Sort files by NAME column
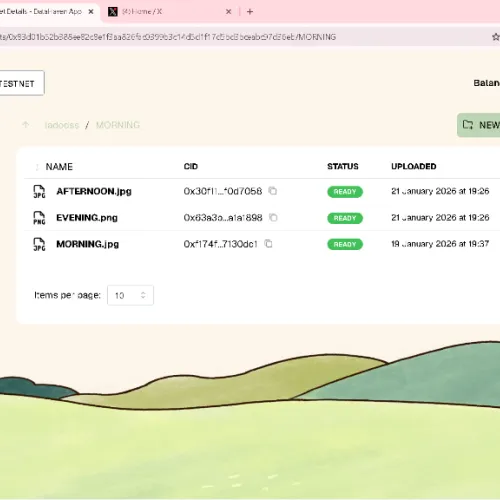 (59, 167)
